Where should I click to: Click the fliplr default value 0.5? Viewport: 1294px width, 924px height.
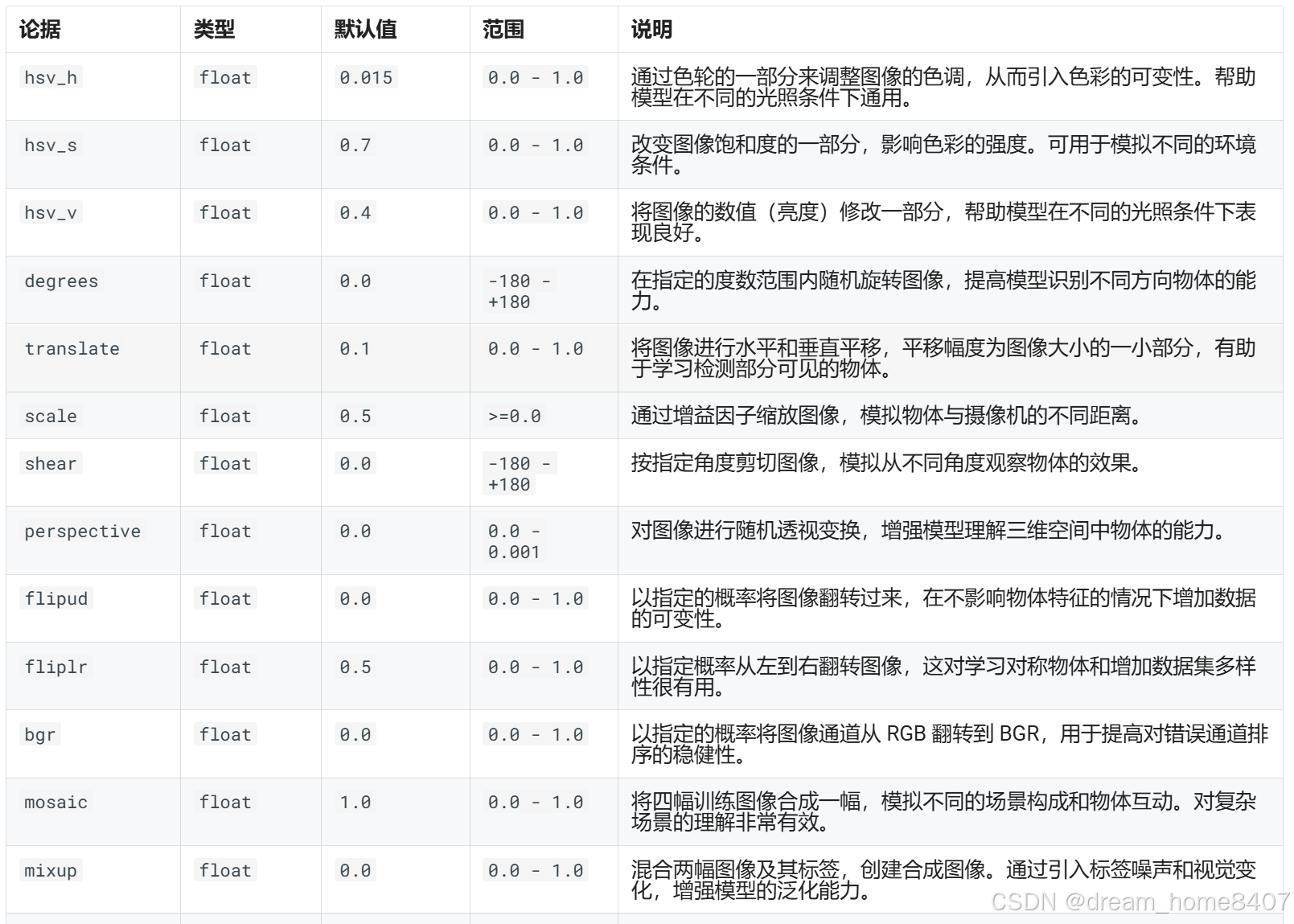tap(355, 667)
